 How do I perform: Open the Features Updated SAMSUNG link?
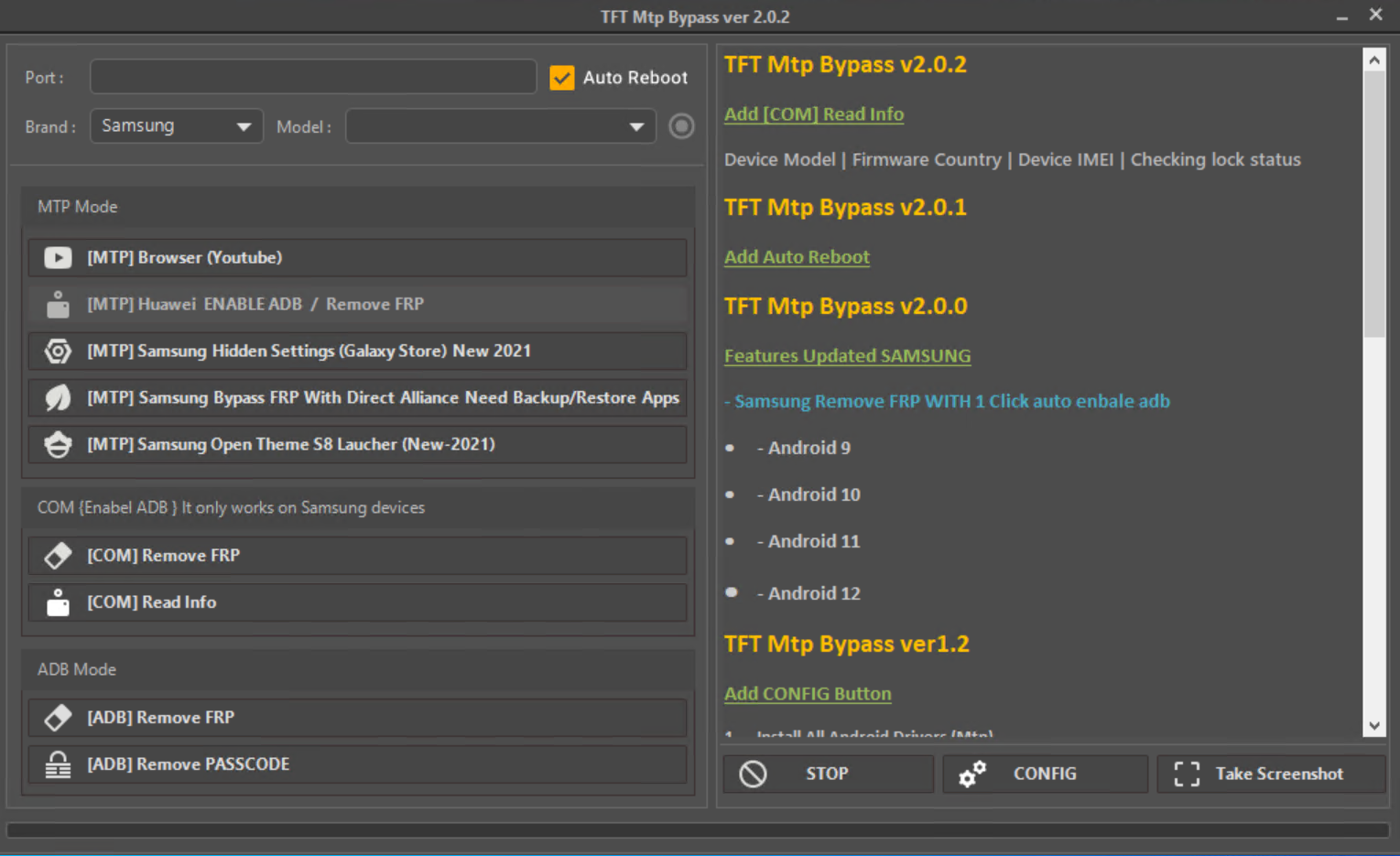pyautogui.click(x=848, y=356)
